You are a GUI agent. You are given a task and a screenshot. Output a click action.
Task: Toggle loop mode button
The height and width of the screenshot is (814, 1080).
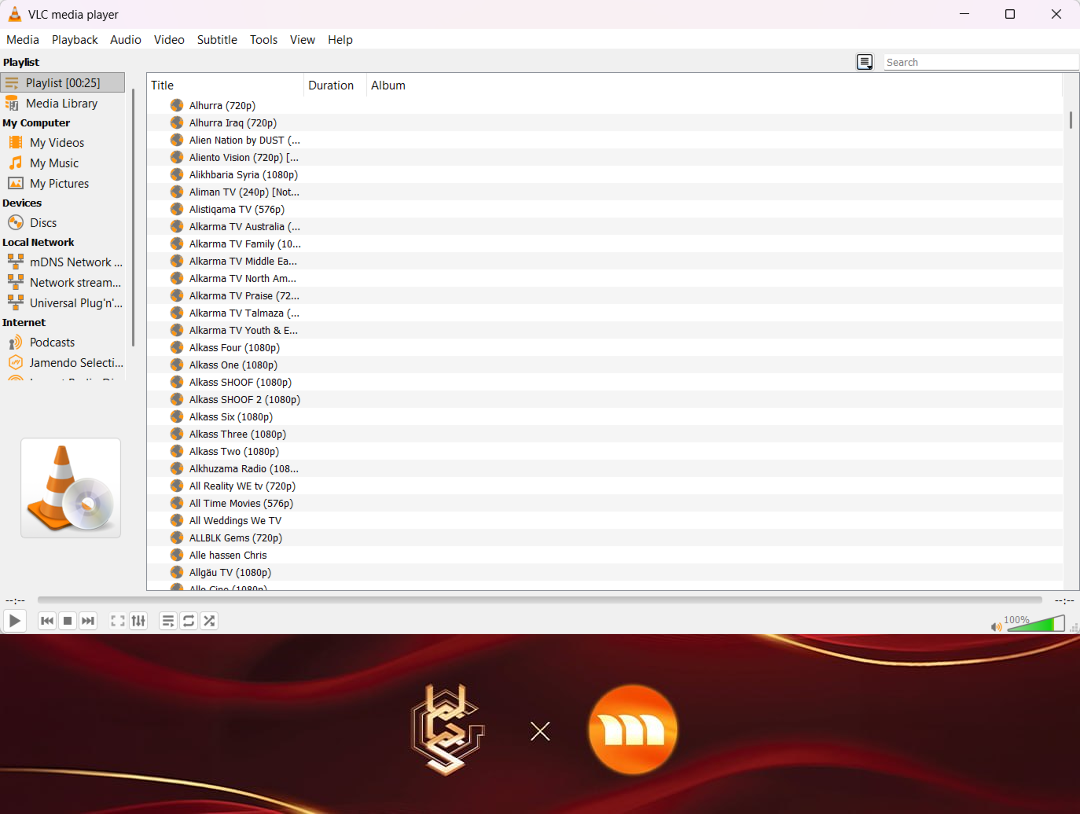(189, 620)
